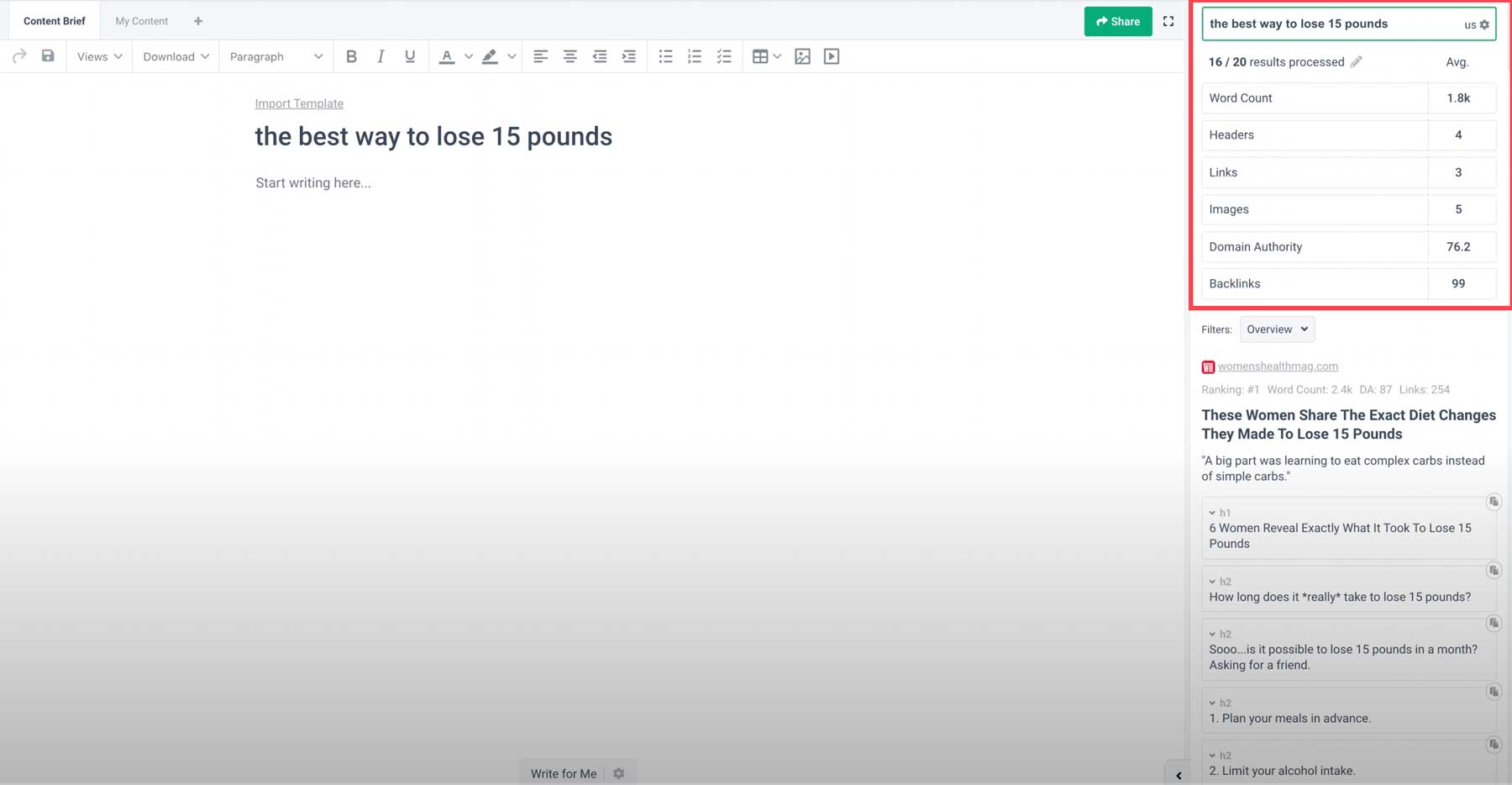
Task: Collapse the 'How long does it really take' h2
Action: 1215,581
